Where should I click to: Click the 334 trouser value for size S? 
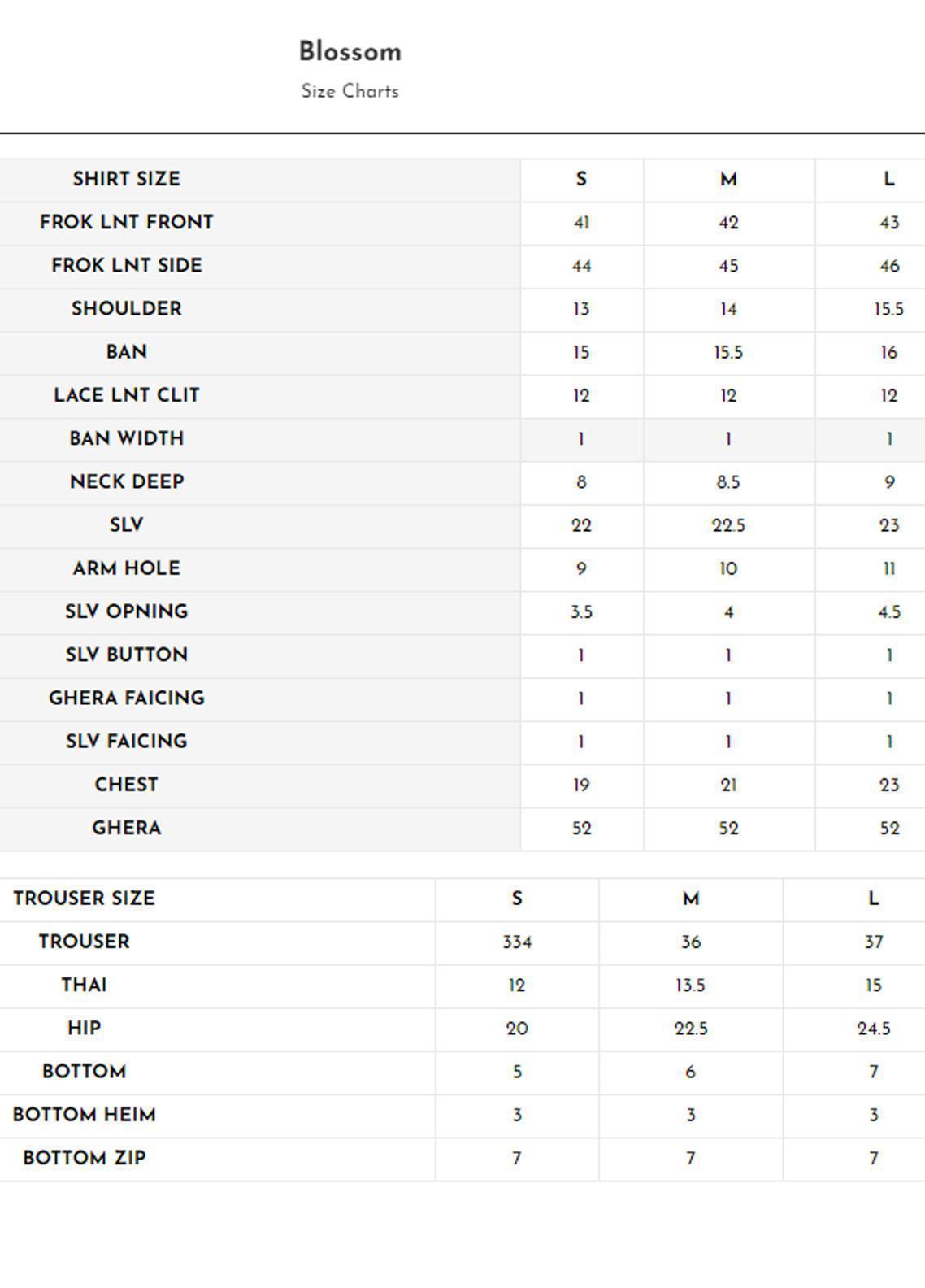coord(517,942)
